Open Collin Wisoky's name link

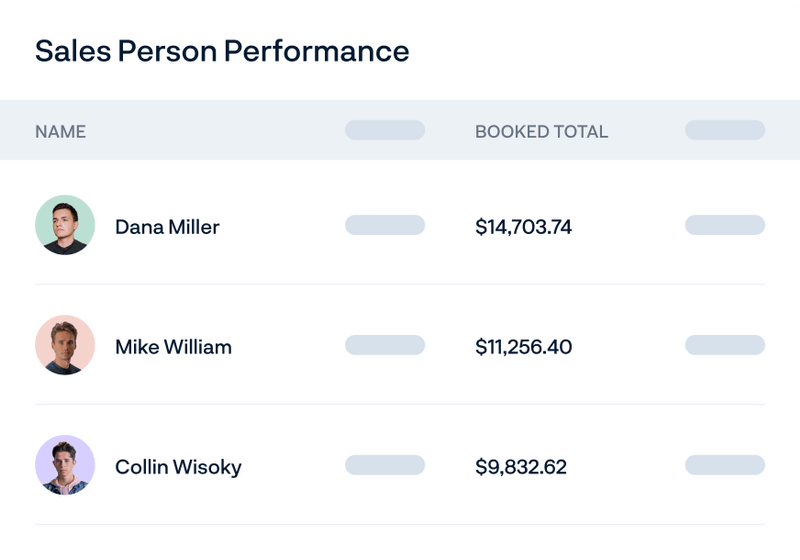click(178, 467)
